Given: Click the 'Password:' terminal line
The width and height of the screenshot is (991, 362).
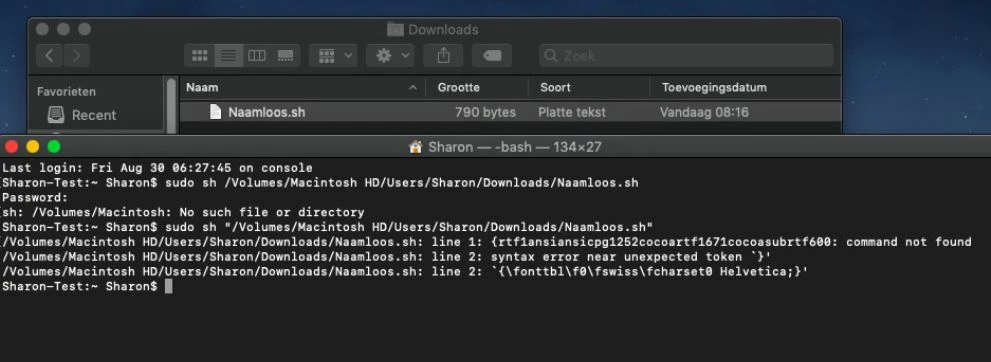Looking at the screenshot, I should coord(35,198).
